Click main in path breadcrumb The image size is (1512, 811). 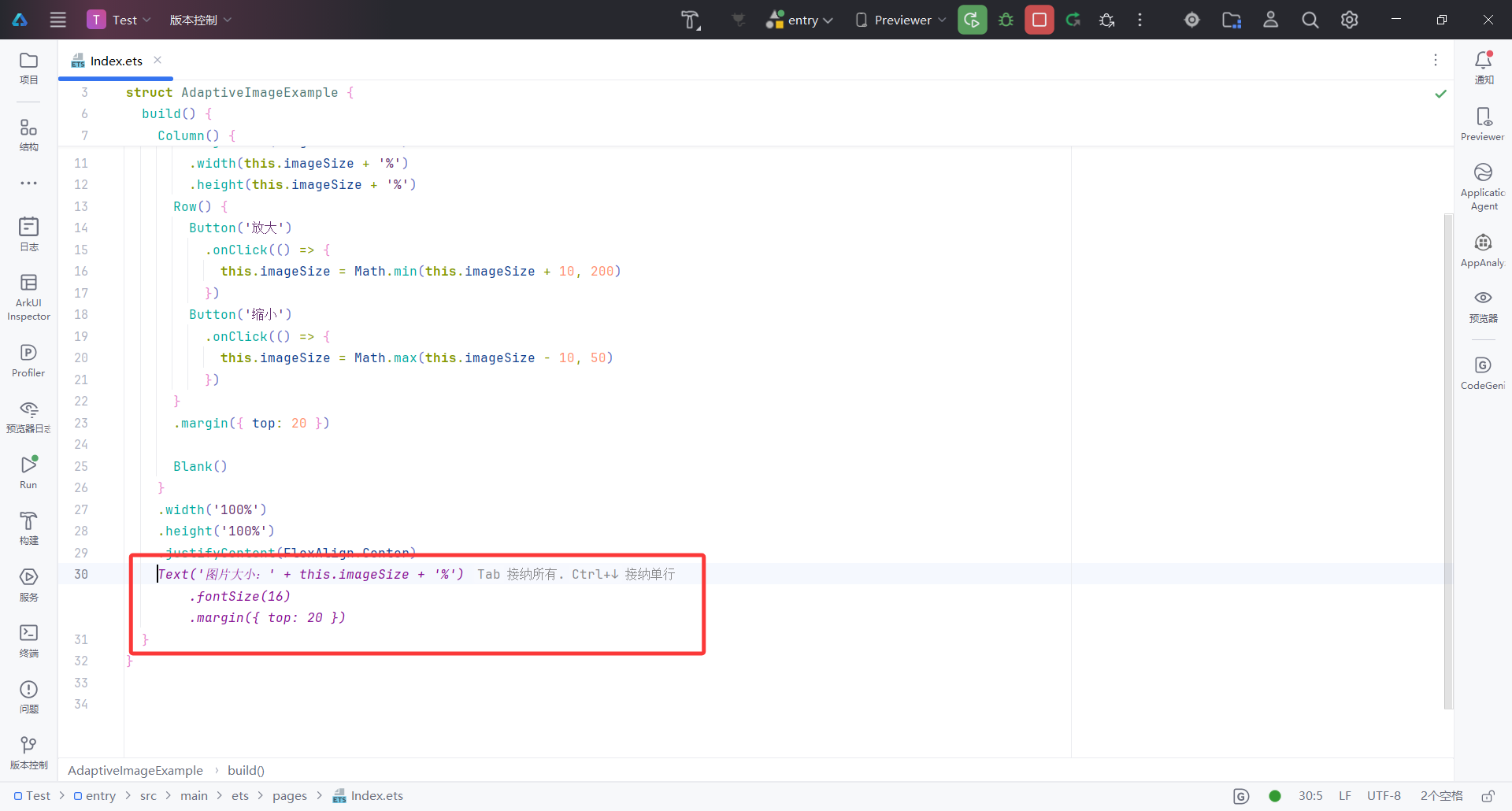194,796
